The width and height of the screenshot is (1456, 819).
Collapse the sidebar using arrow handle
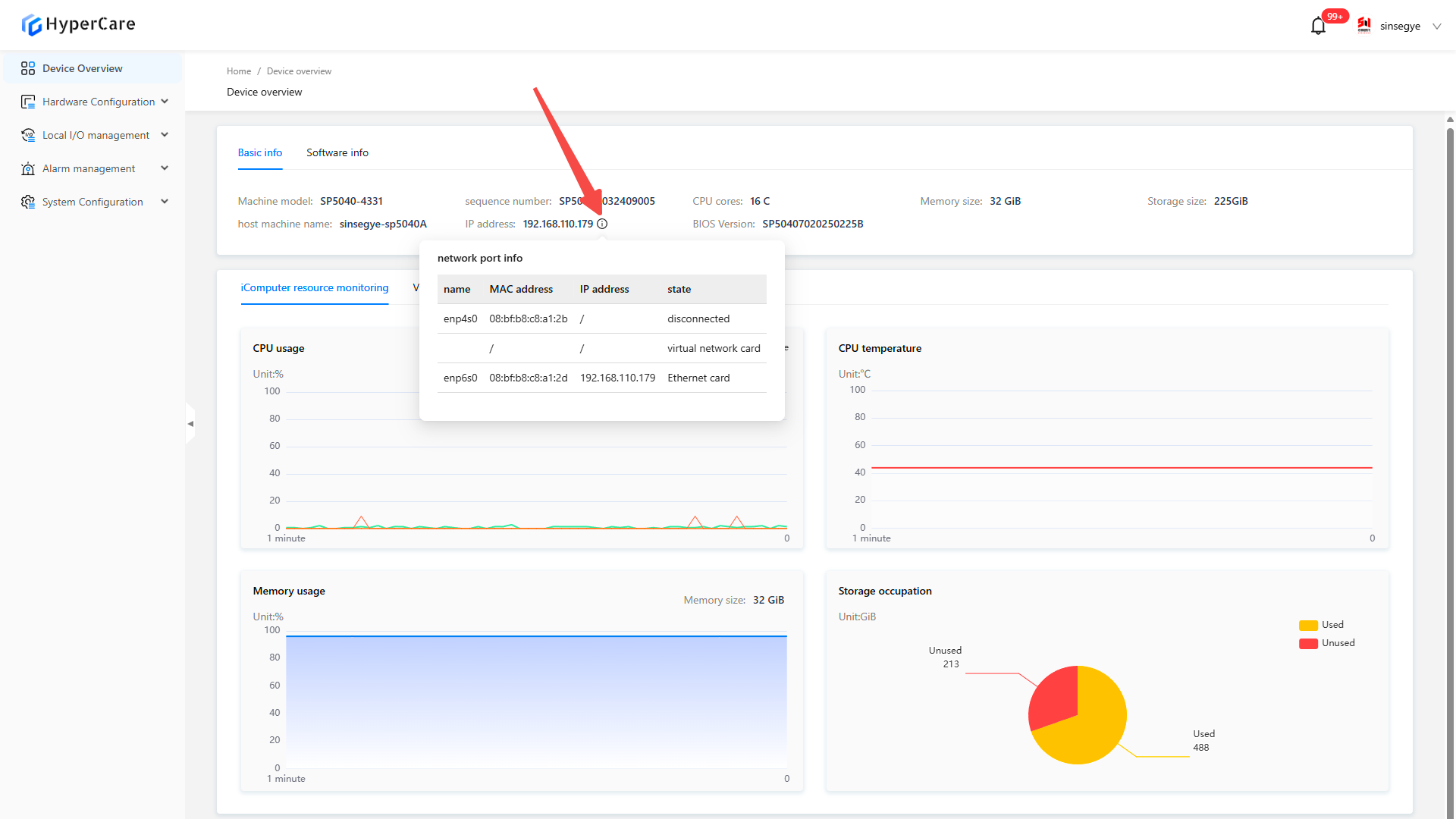(190, 424)
